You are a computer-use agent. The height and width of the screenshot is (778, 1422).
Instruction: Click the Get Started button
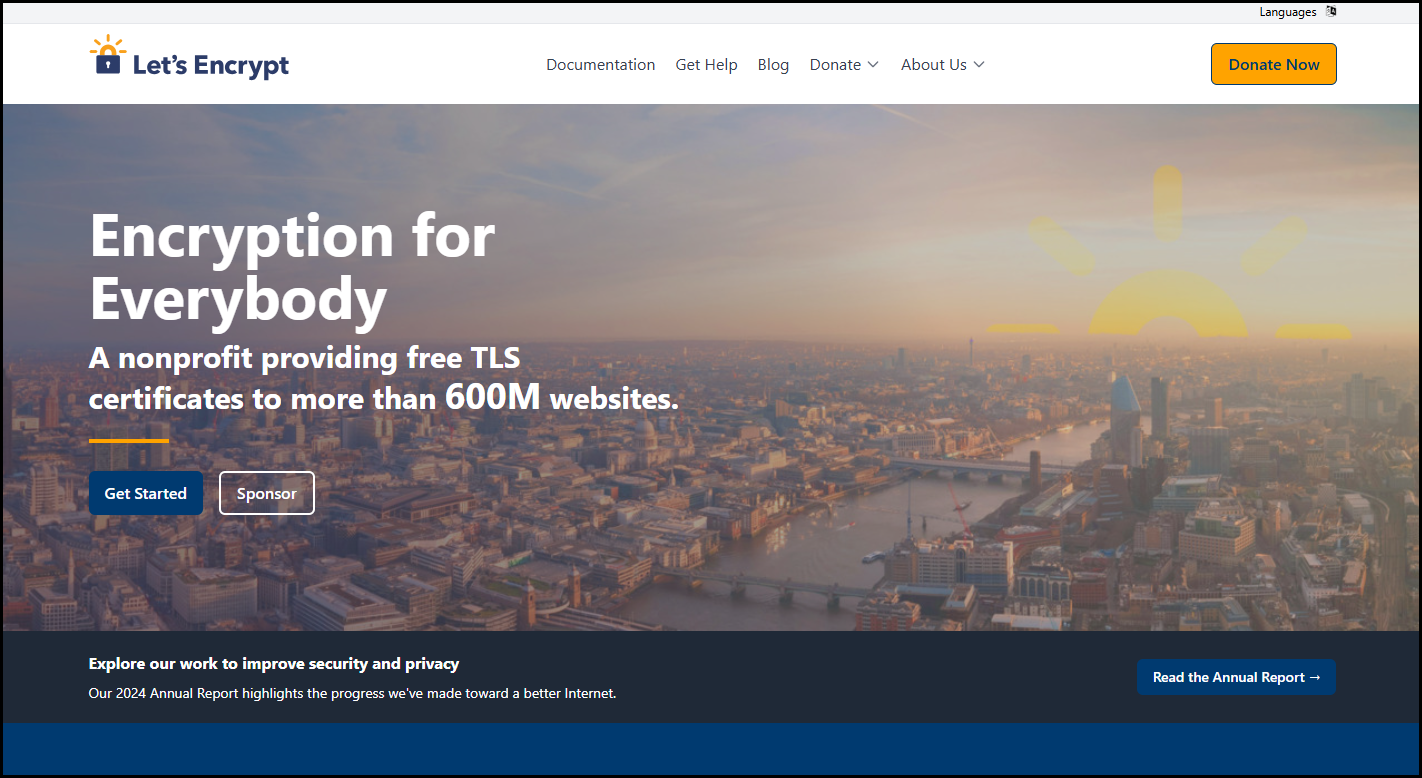(x=146, y=493)
